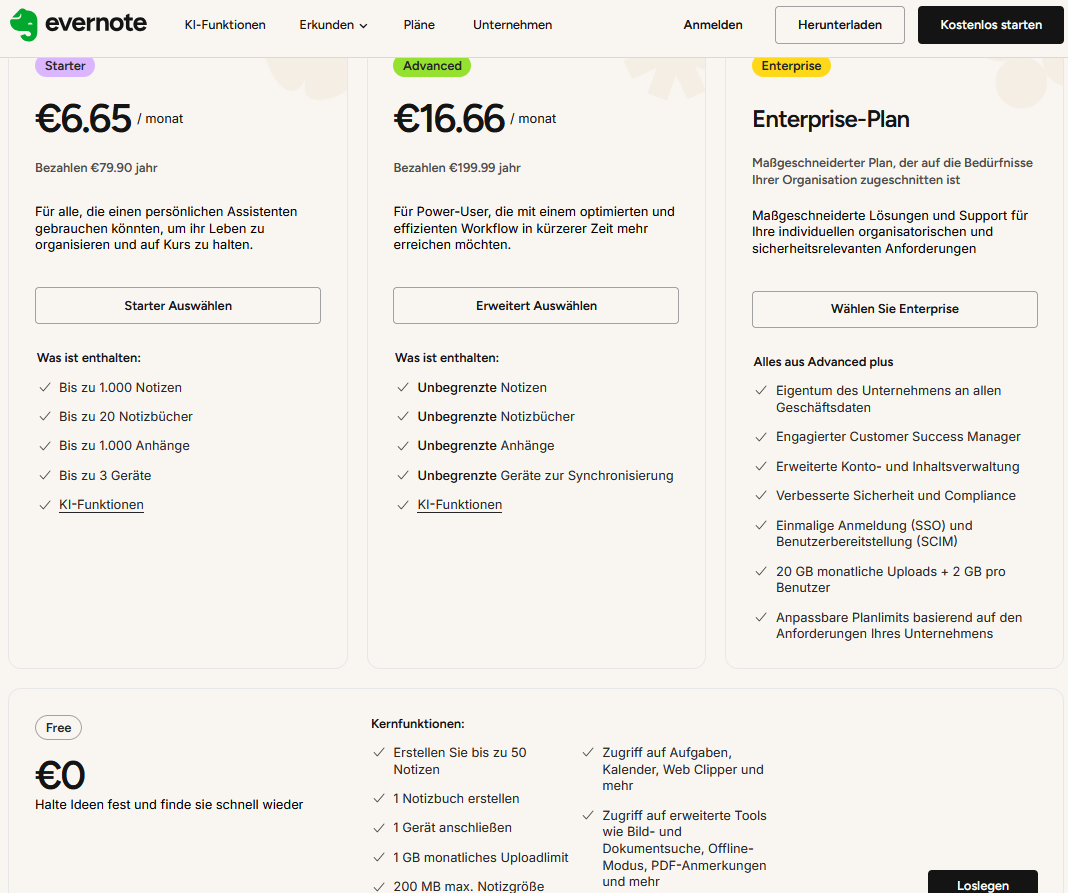Click '1 Gerät anschließen' feature

click(452, 828)
